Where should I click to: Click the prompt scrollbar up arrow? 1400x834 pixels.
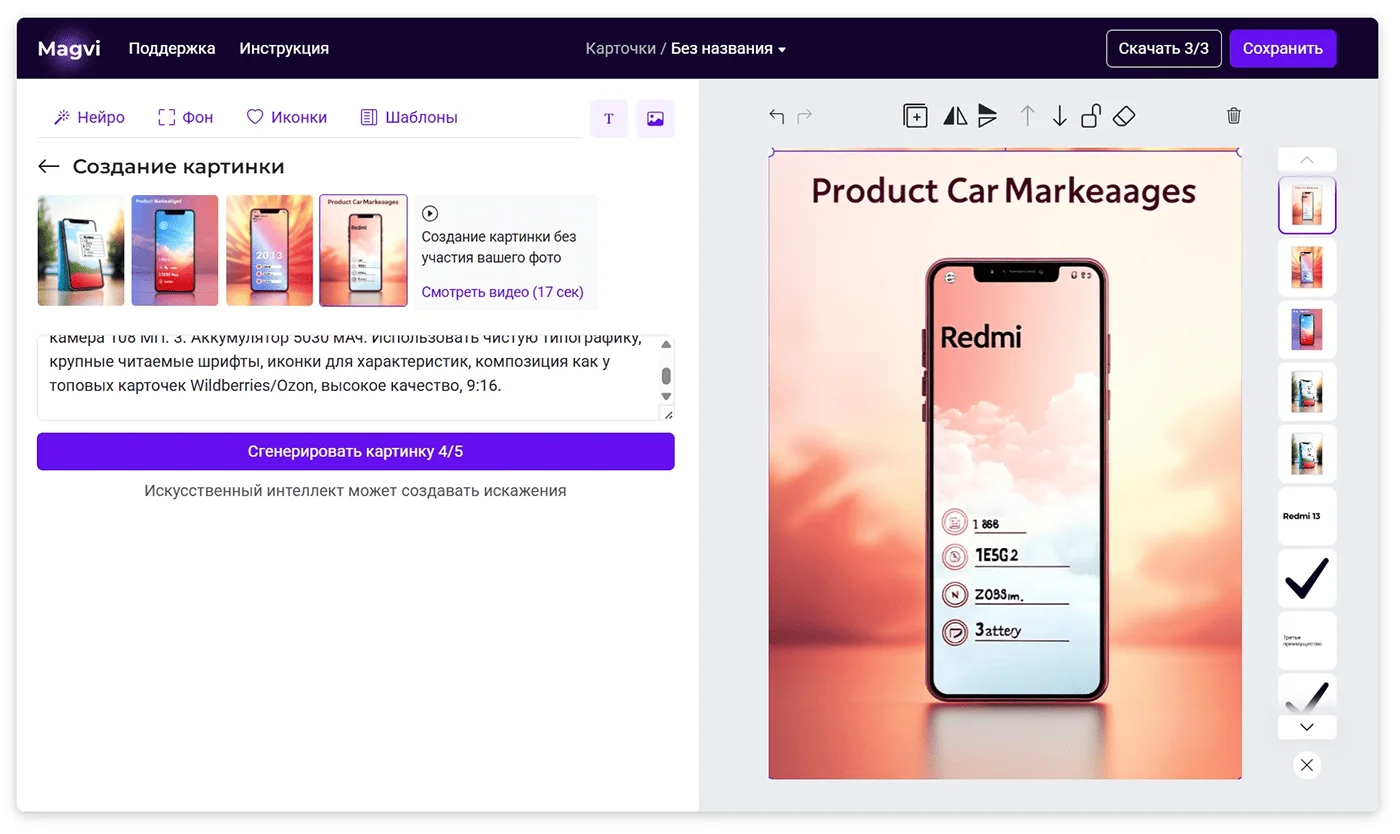(x=667, y=346)
